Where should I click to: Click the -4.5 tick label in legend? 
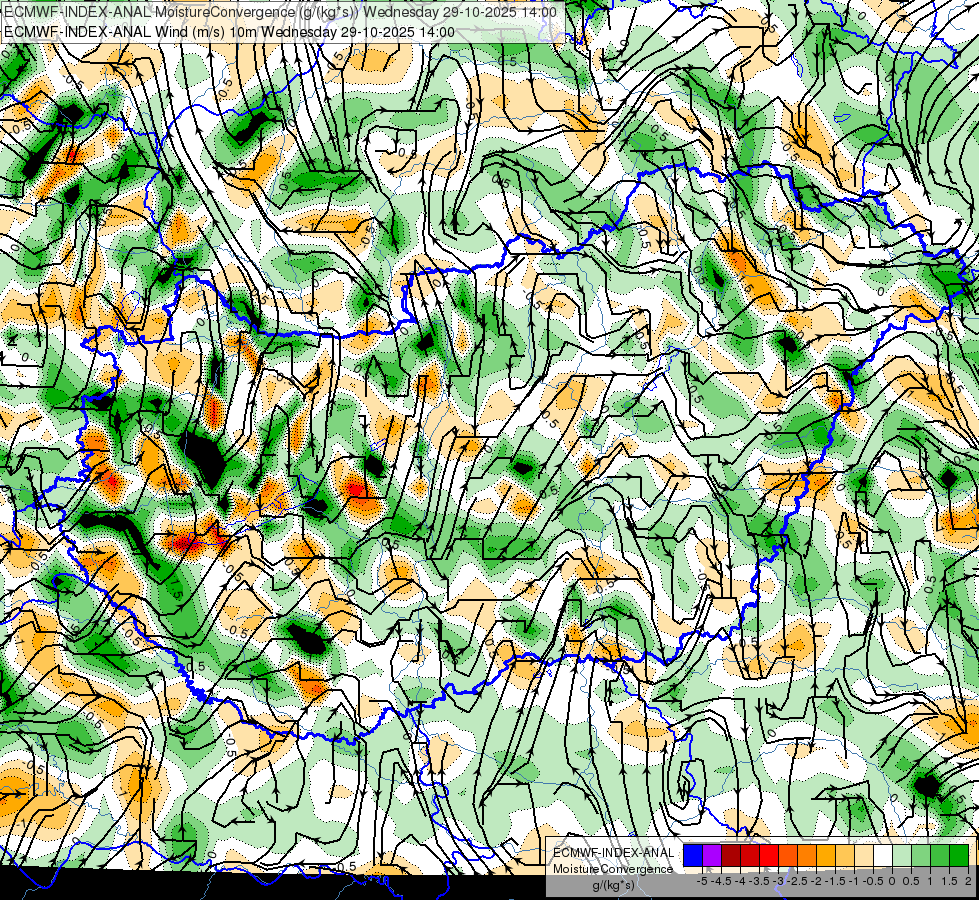point(722,881)
